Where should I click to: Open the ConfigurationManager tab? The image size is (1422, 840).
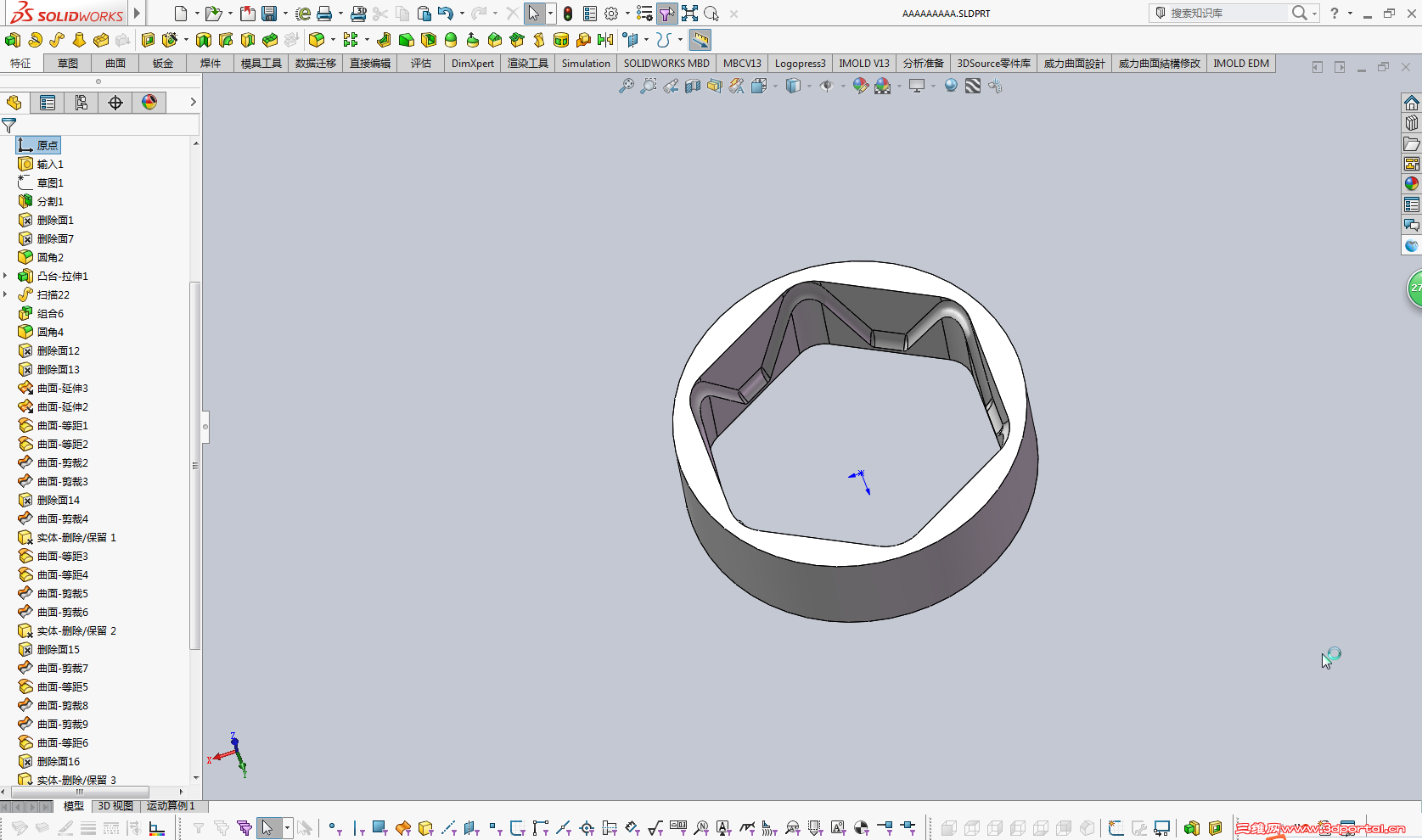81,103
